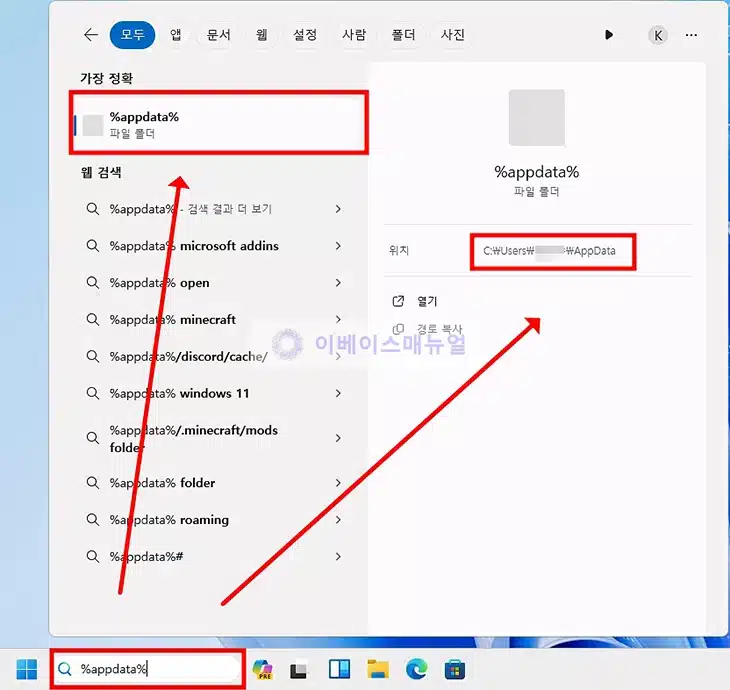Image resolution: width=730 pixels, height=690 pixels.
Task: Click 열기 to open the folder
Action: tap(427, 301)
